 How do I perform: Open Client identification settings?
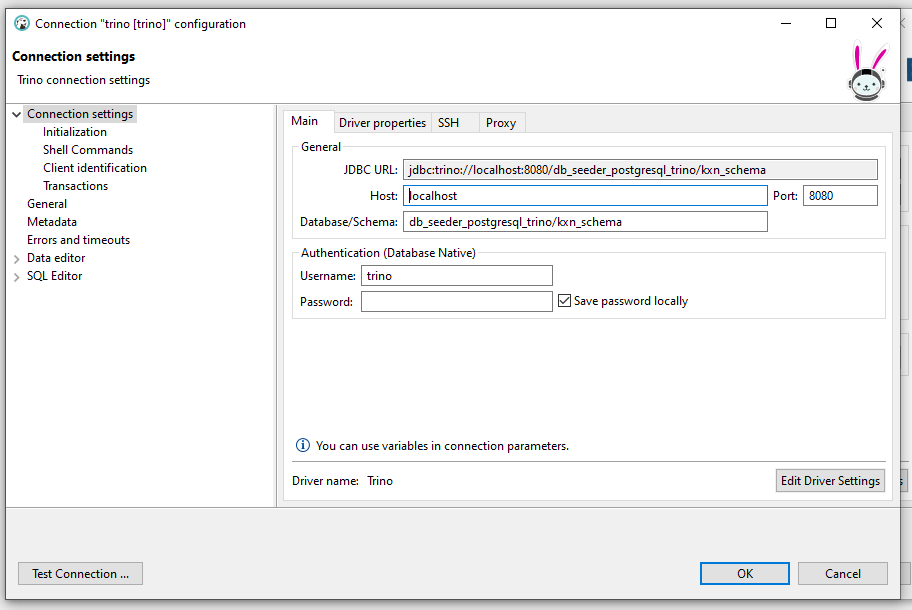coord(95,168)
